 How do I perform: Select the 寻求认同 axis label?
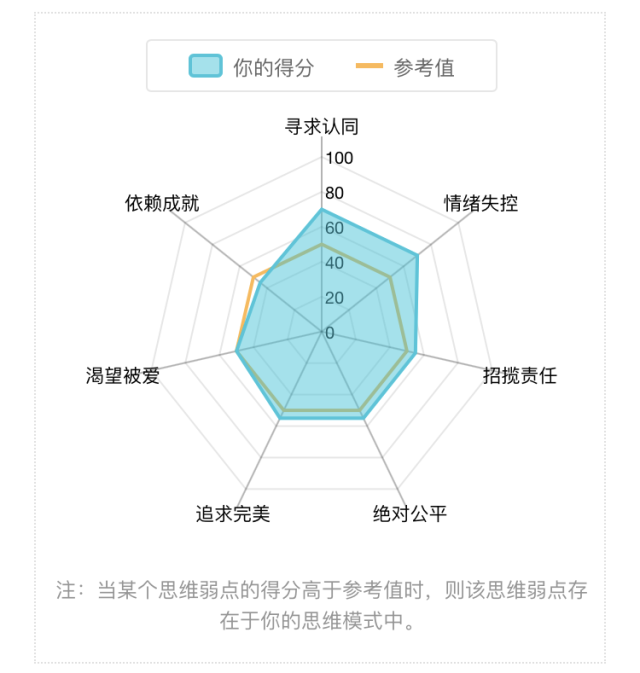pos(322,127)
